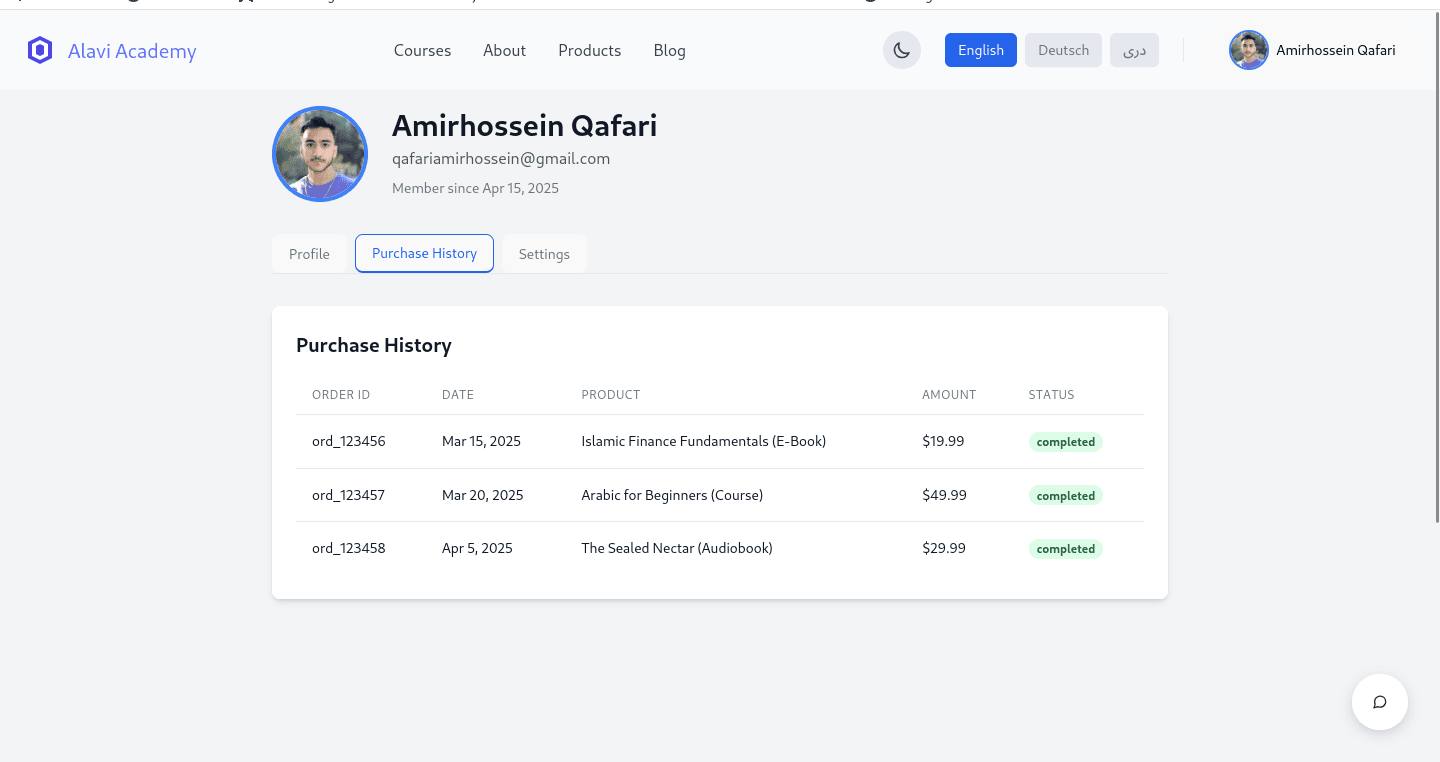
Task: Click the small header user avatar
Action: (1249, 50)
